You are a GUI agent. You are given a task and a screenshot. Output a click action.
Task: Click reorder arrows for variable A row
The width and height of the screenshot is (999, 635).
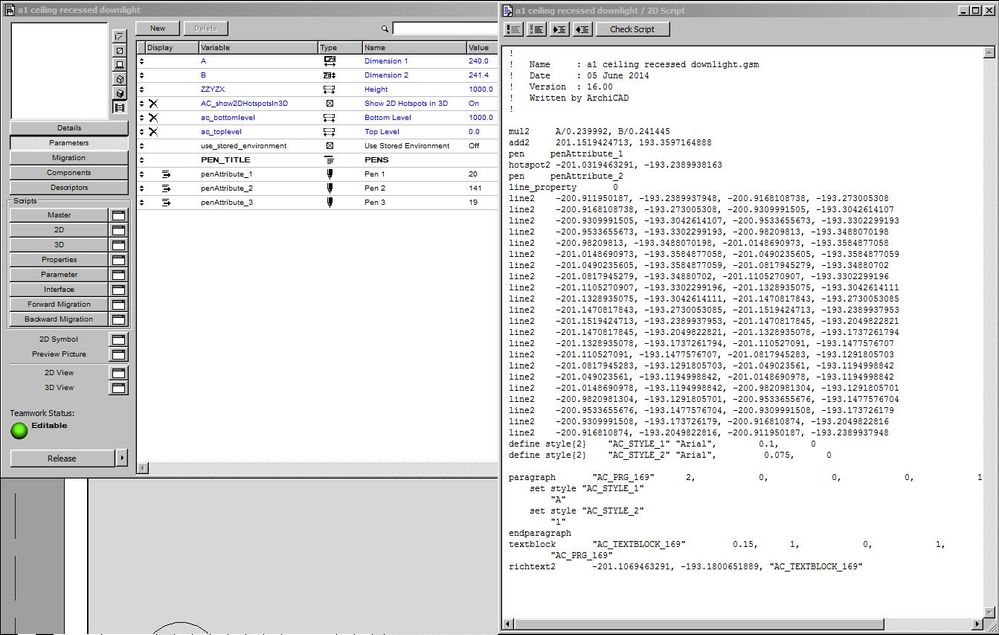click(141, 61)
